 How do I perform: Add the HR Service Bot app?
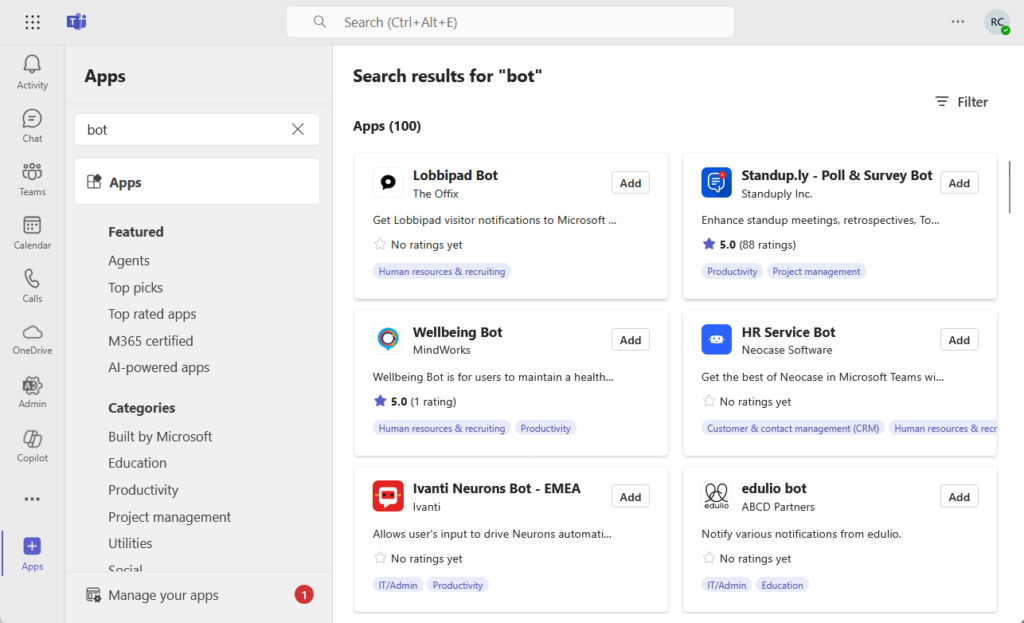[959, 340]
